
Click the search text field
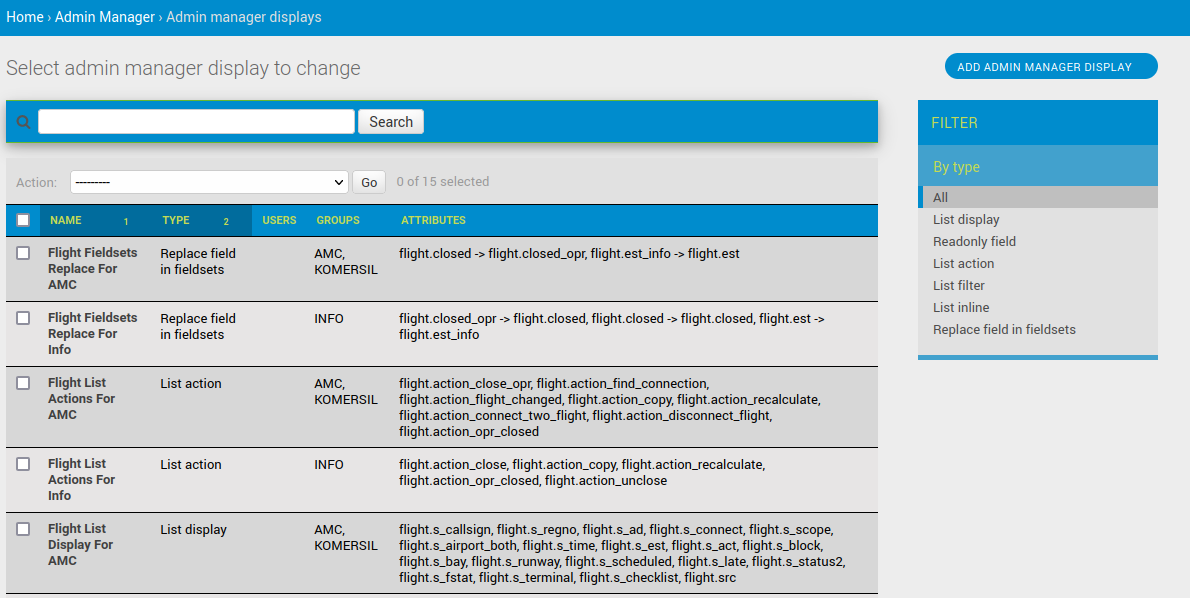tap(196, 122)
